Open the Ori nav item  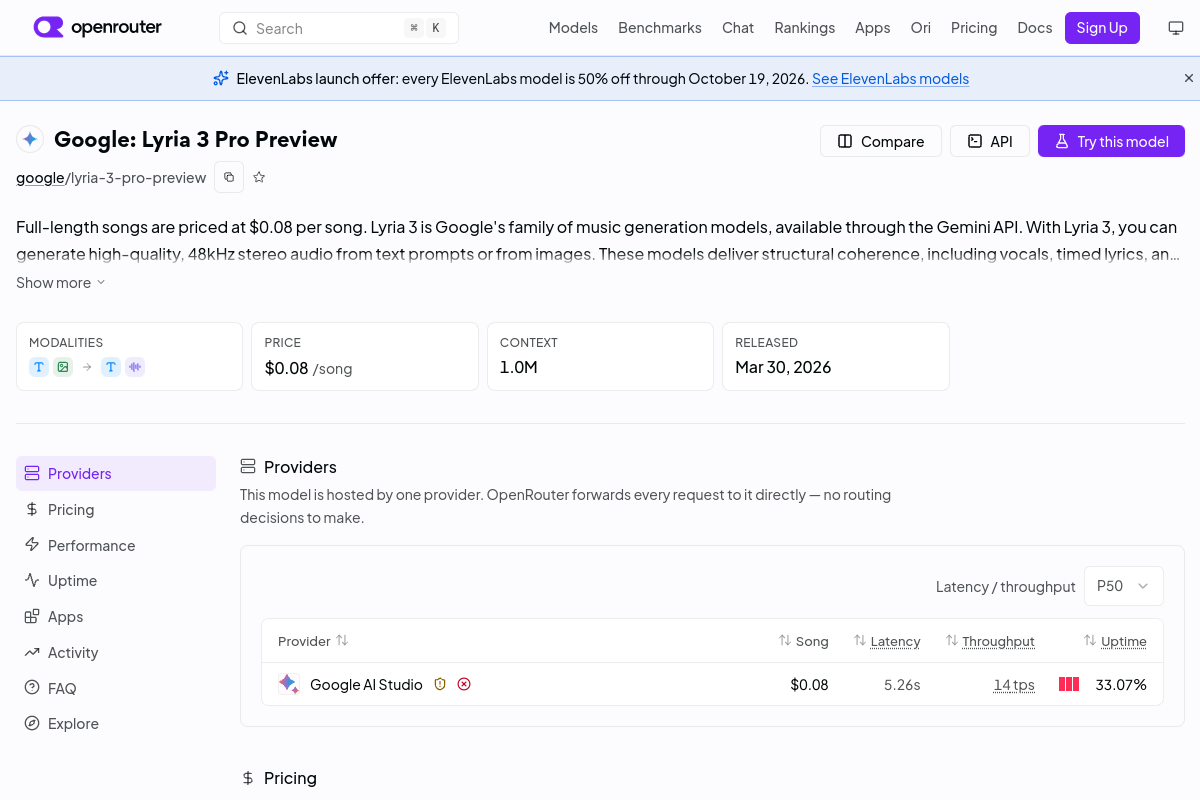point(921,28)
